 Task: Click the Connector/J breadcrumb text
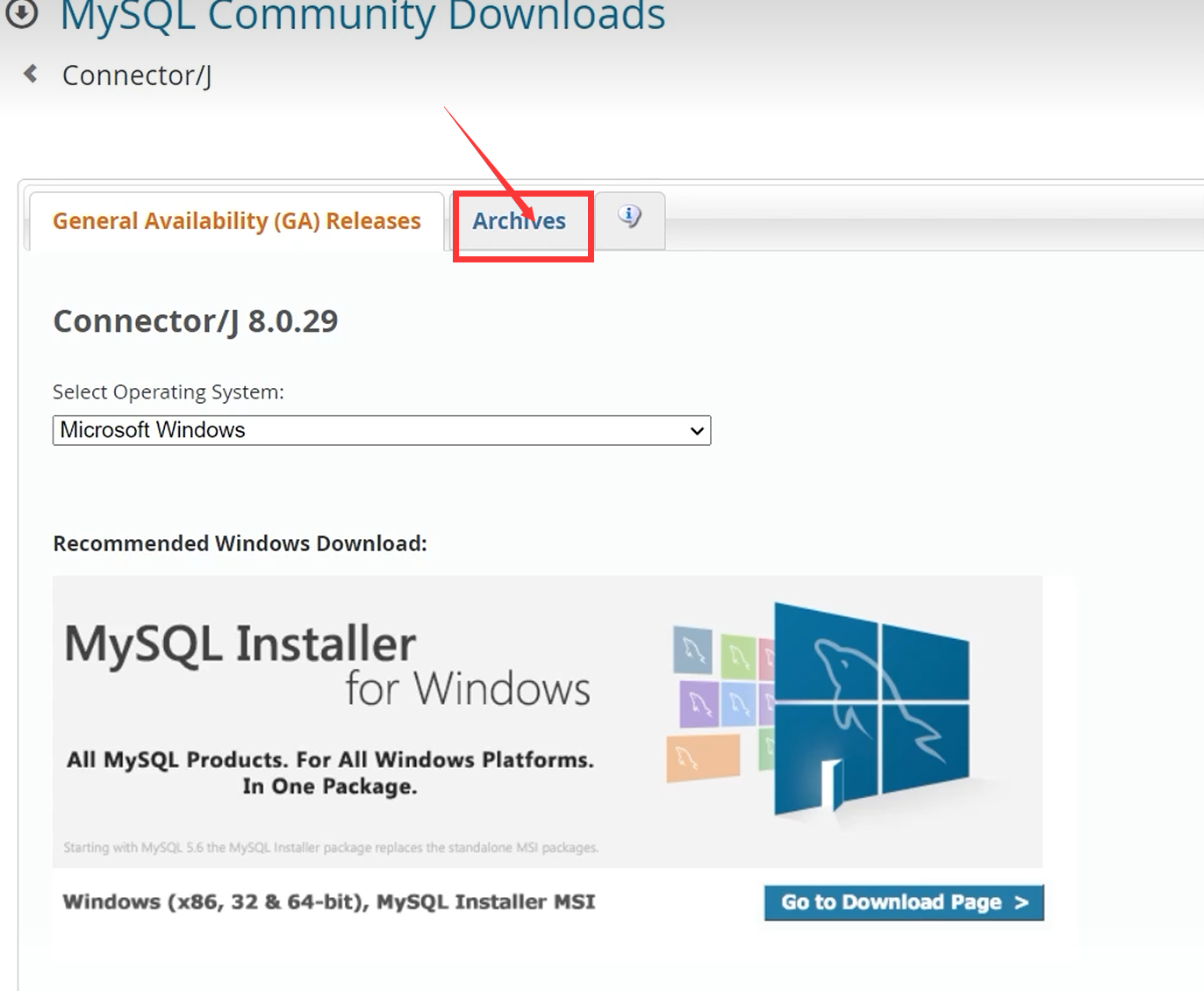tap(137, 75)
